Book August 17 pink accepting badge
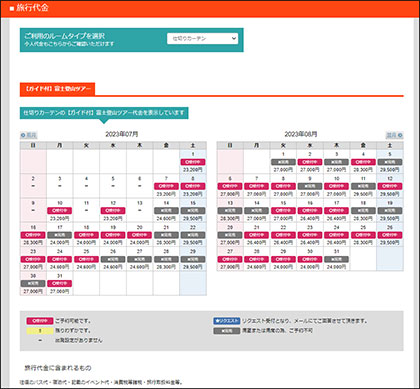This screenshot has height=389, width=420. click(x=336, y=211)
